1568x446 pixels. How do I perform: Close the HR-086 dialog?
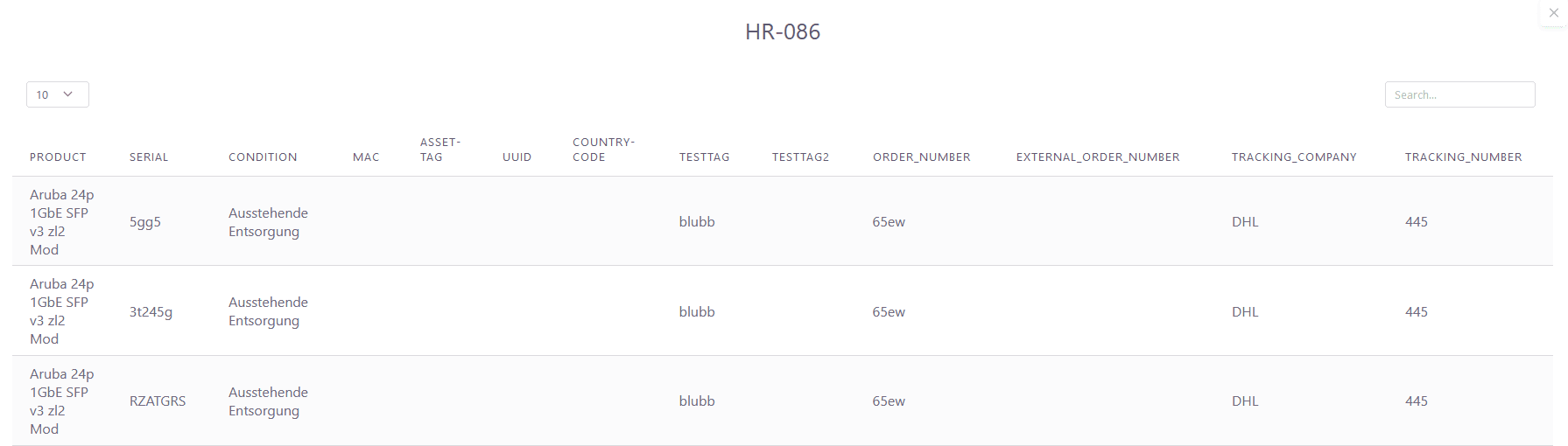click(x=1553, y=12)
